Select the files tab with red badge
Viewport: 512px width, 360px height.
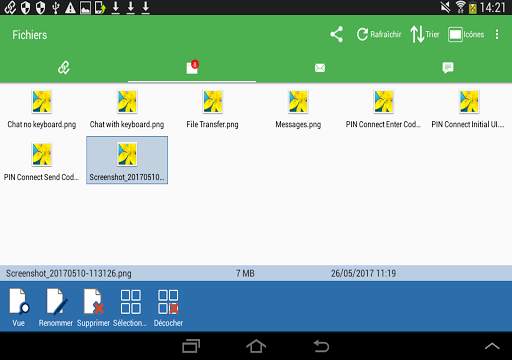[192, 67]
